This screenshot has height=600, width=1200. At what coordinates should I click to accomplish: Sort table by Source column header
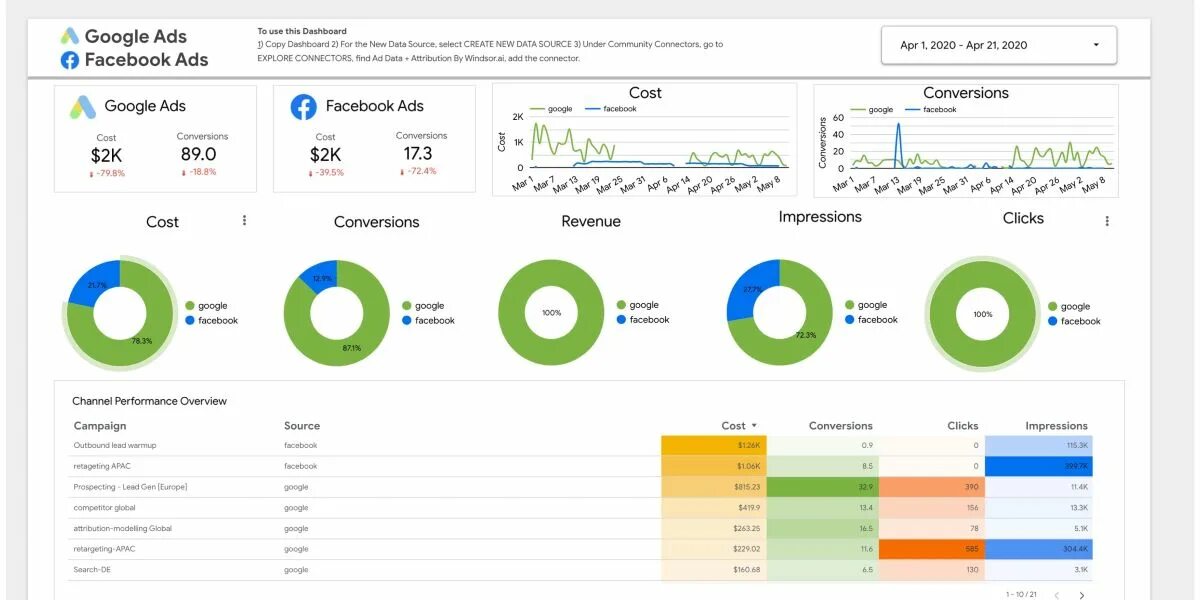coord(302,426)
